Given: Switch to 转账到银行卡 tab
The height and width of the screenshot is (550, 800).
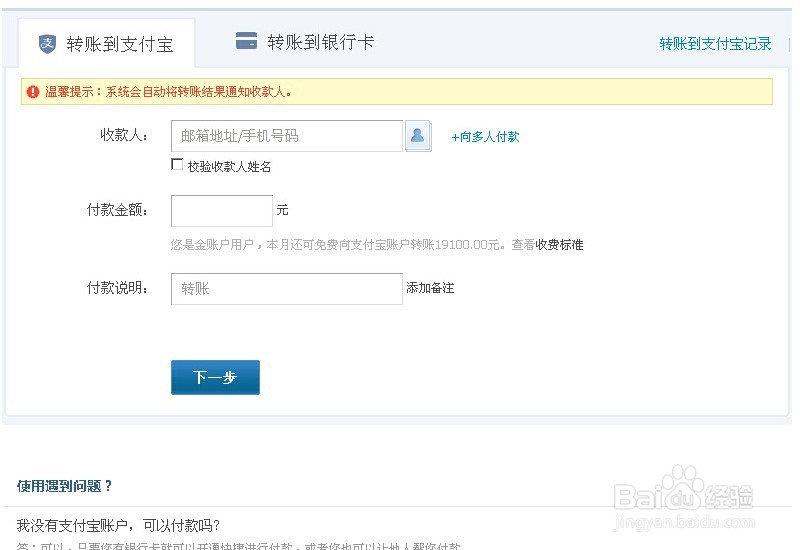Looking at the screenshot, I should click(x=305, y=42).
